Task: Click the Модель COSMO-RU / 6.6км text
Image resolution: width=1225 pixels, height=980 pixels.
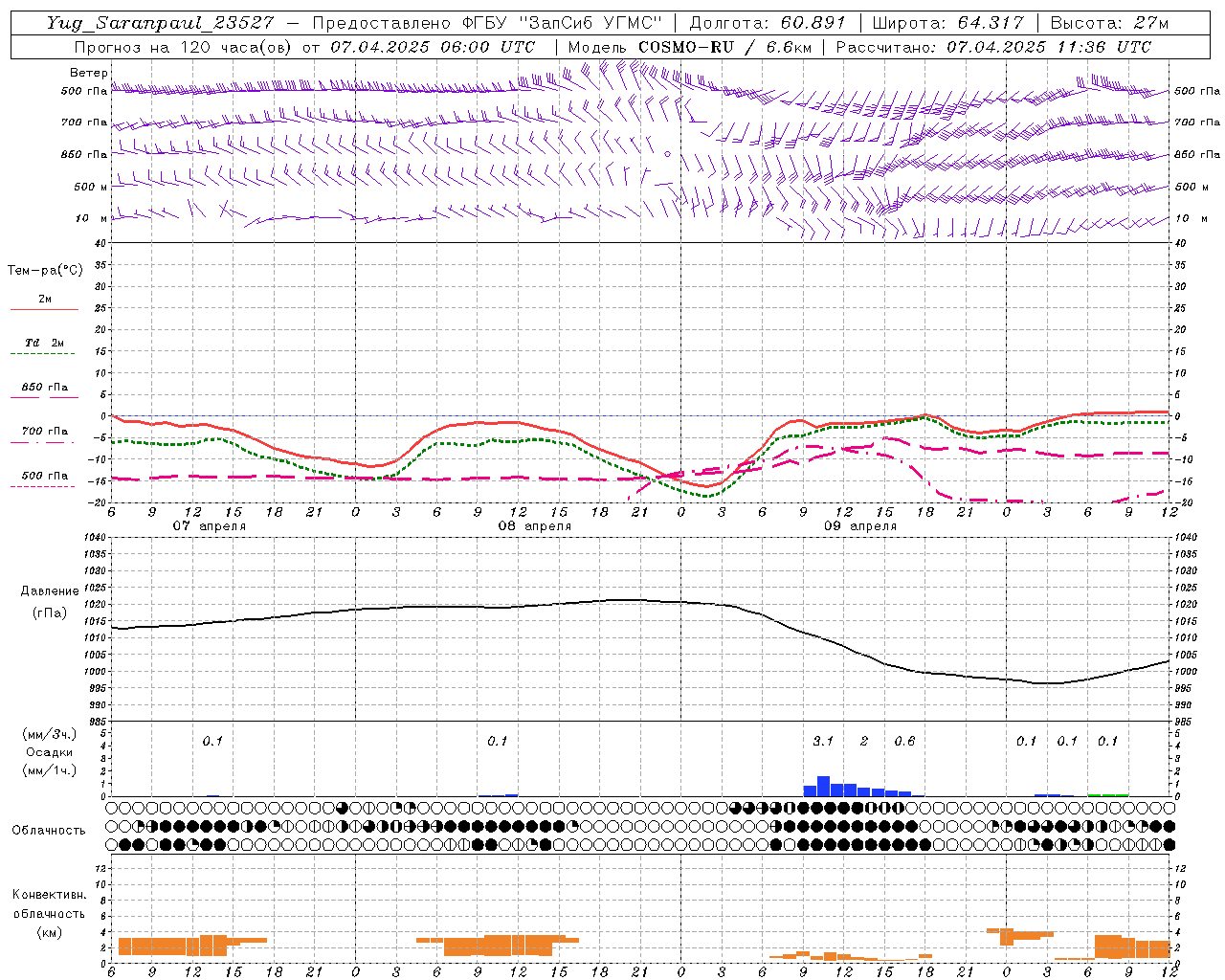Action: pyautogui.click(x=690, y=47)
